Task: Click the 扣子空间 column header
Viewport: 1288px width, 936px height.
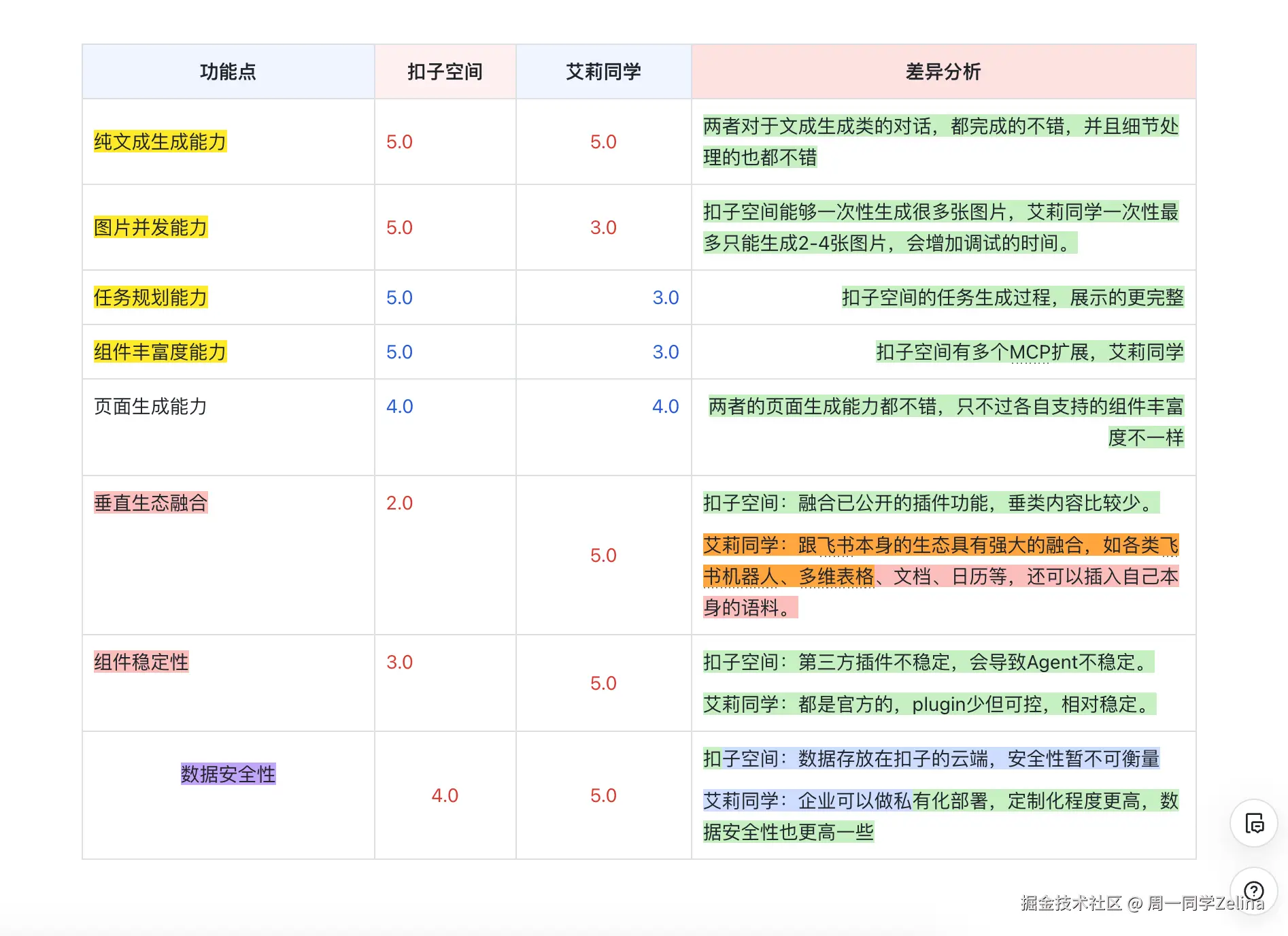Action: (445, 71)
